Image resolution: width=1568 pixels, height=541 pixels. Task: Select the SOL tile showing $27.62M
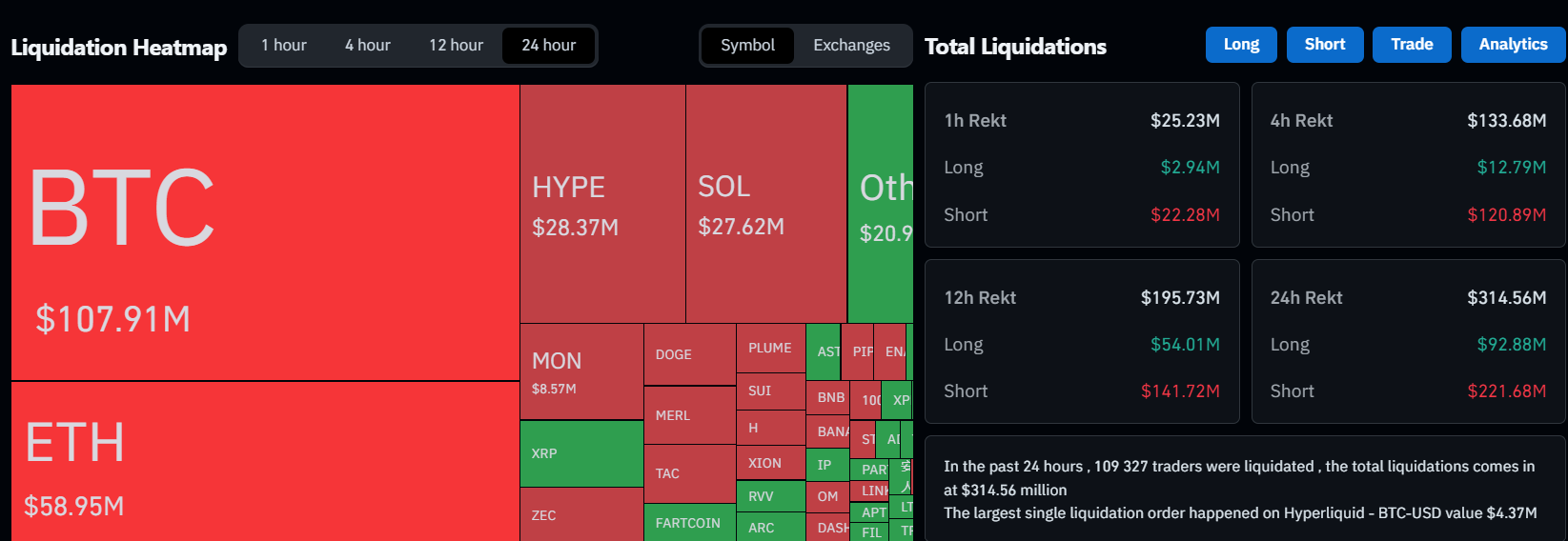pyautogui.click(x=766, y=204)
